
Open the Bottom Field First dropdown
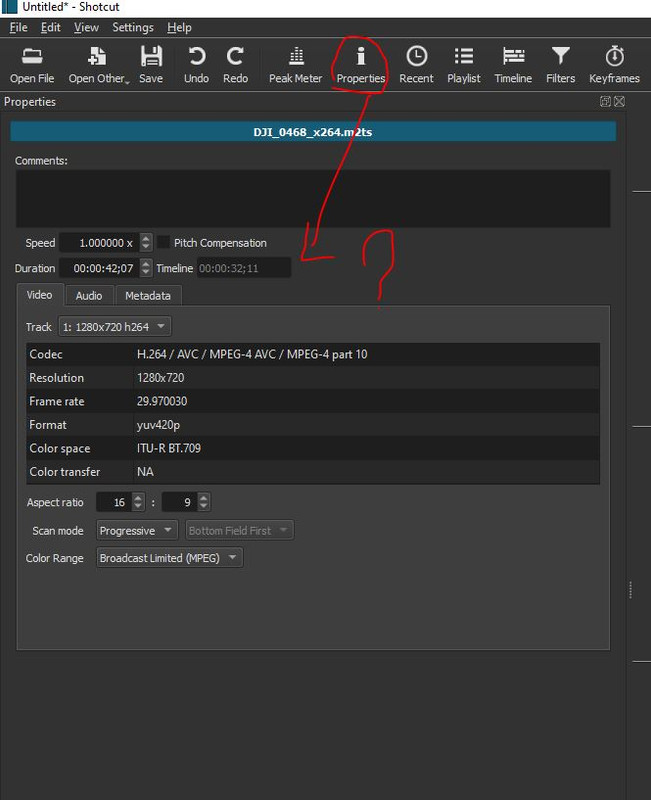[240, 531]
